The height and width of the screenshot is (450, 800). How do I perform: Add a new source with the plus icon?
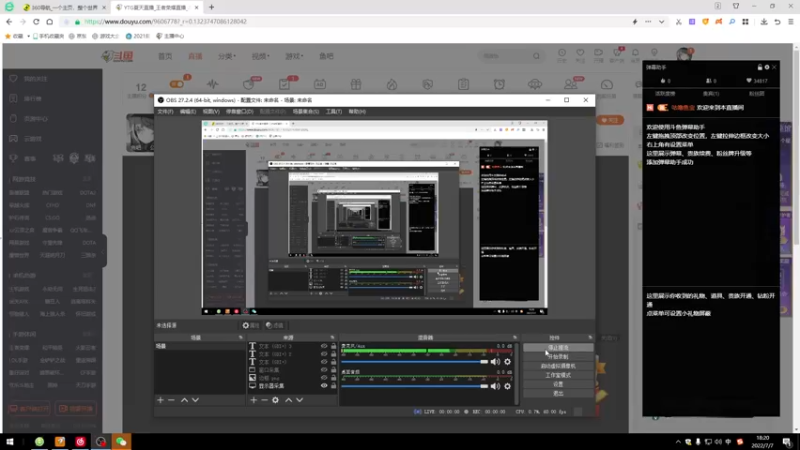254,400
